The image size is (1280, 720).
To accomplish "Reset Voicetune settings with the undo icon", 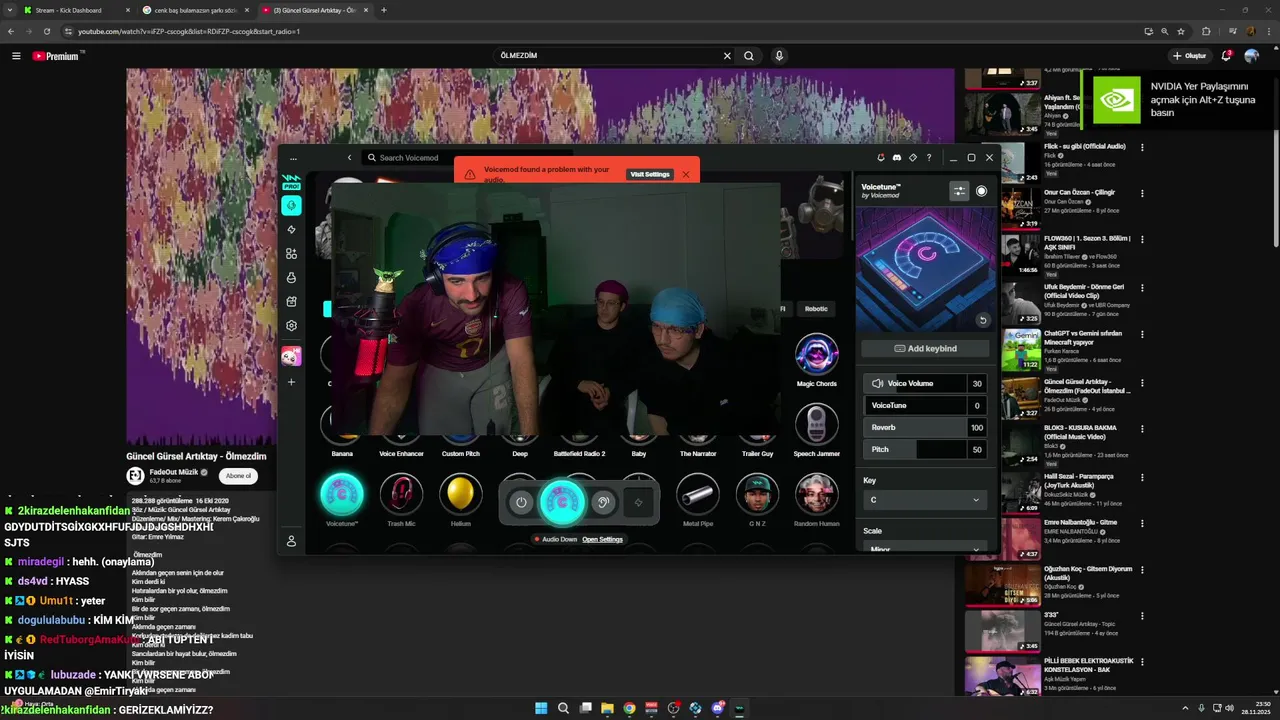I will [983, 320].
